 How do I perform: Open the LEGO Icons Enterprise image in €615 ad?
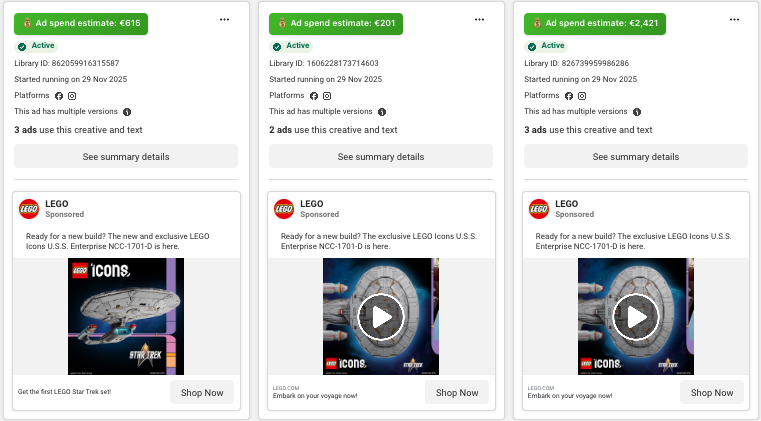pos(126,316)
